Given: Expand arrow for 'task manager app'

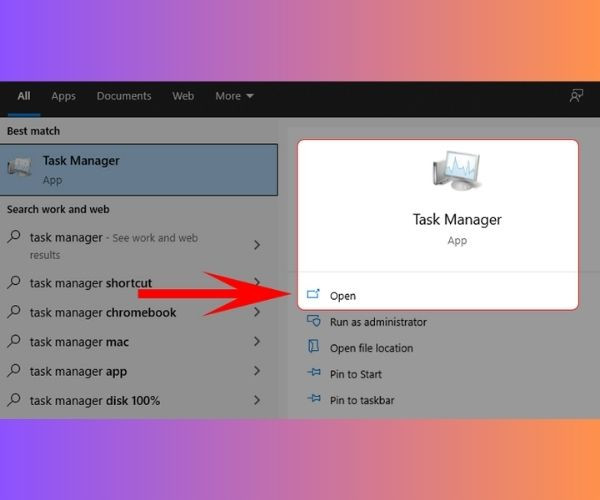Looking at the screenshot, I should pyautogui.click(x=257, y=371).
